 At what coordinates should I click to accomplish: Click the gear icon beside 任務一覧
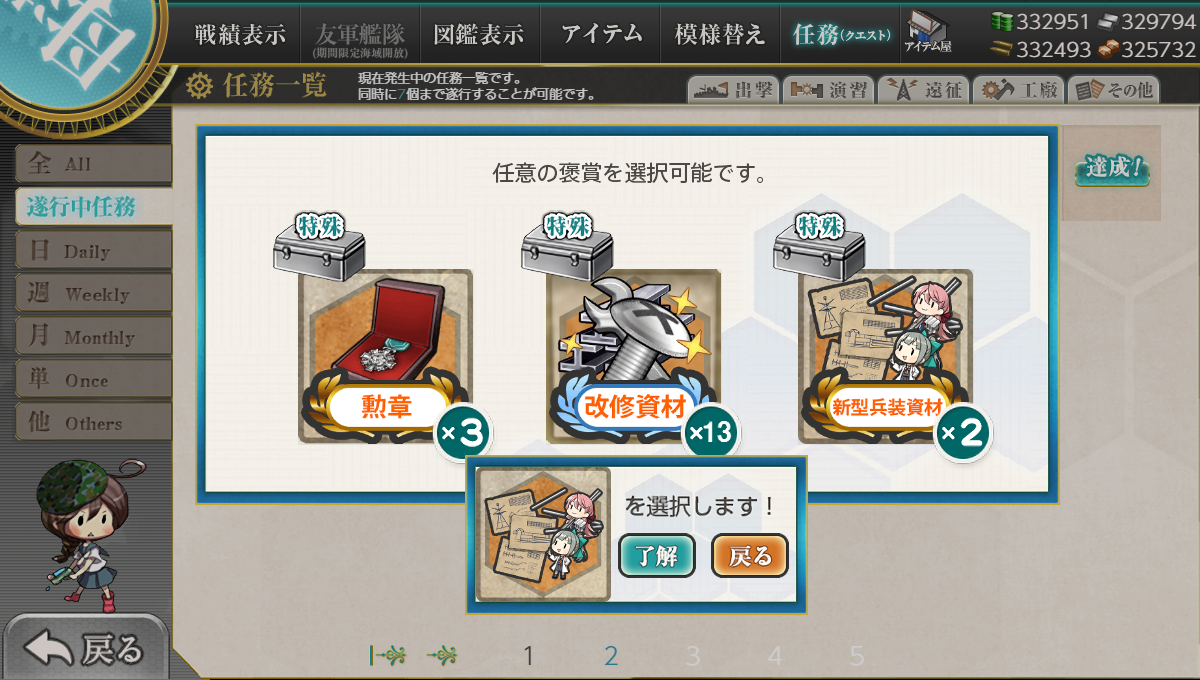click(x=200, y=87)
